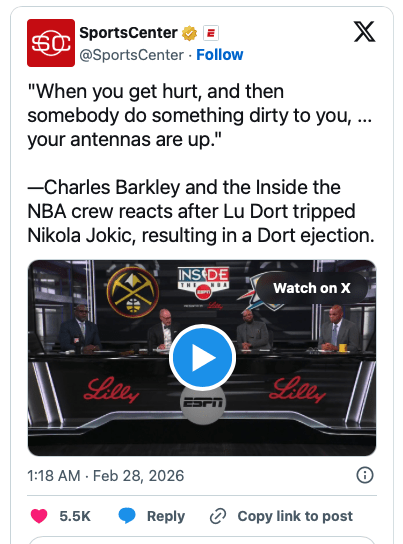Open the 1:18 AM Feb 28 timestamp
Image resolution: width=403 pixels, height=544 pixels.
(106, 476)
